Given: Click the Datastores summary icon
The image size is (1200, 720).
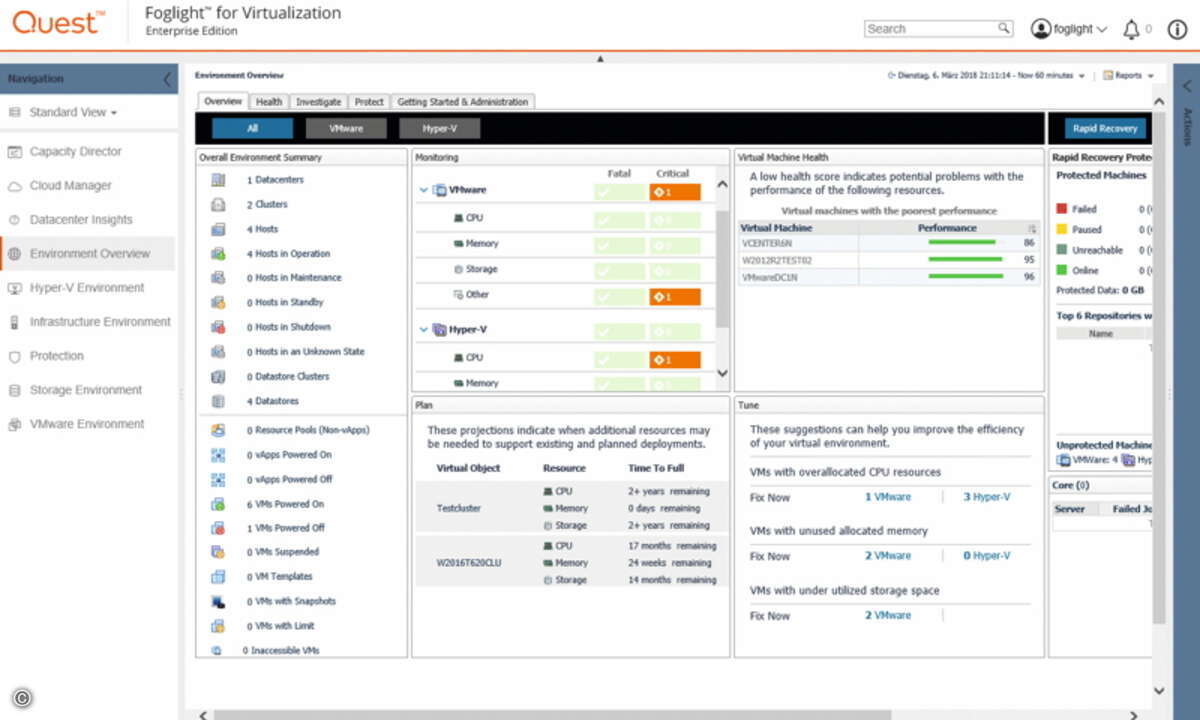Looking at the screenshot, I should pyautogui.click(x=218, y=401).
